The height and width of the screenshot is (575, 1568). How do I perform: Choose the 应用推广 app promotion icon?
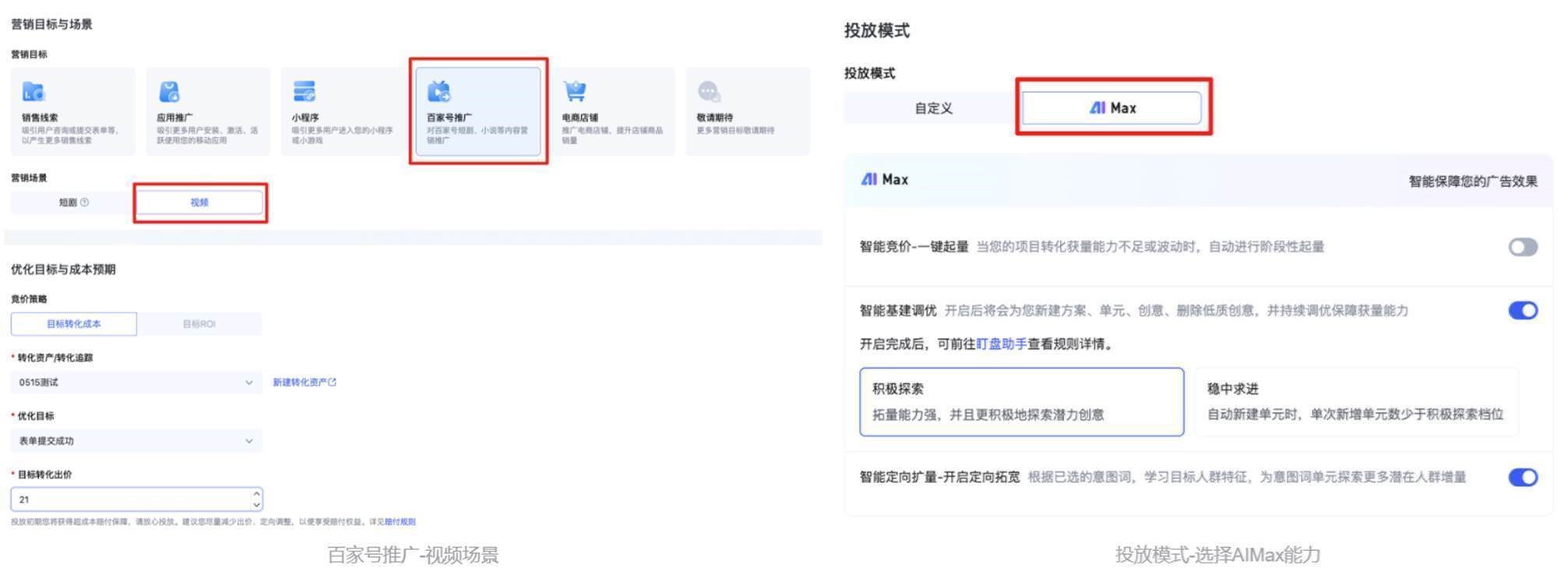(x=169, y=92)
